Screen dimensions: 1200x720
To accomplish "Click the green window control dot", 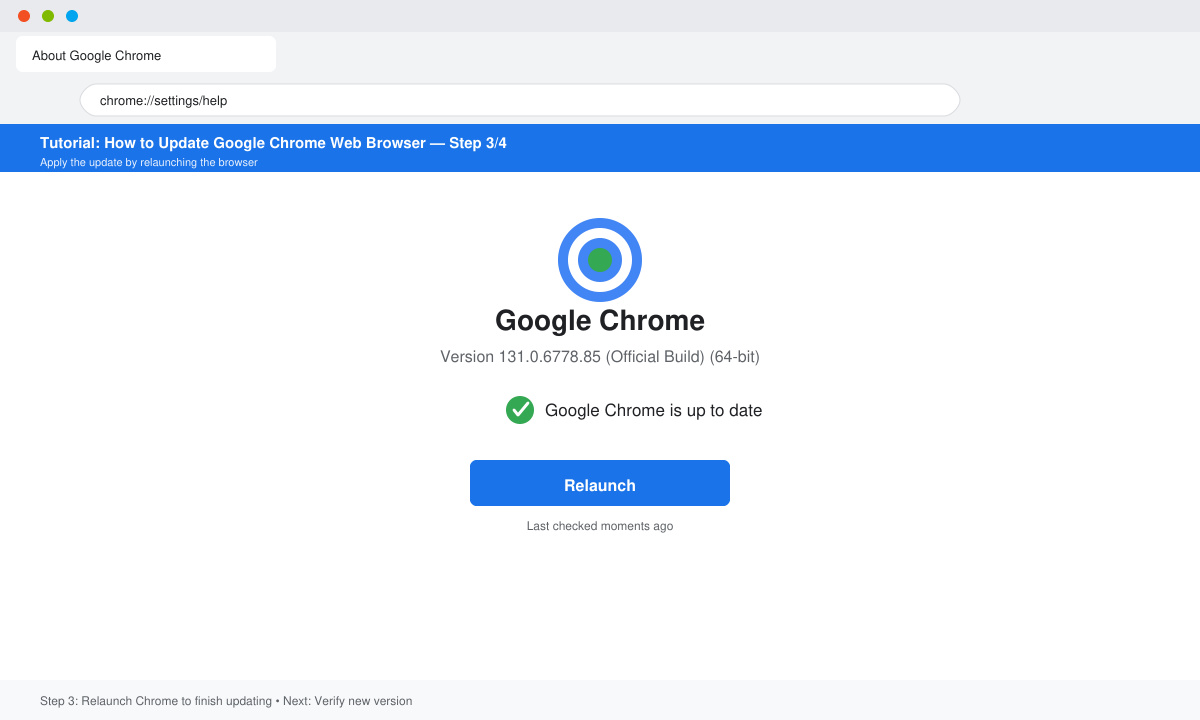I will (48, 16).
